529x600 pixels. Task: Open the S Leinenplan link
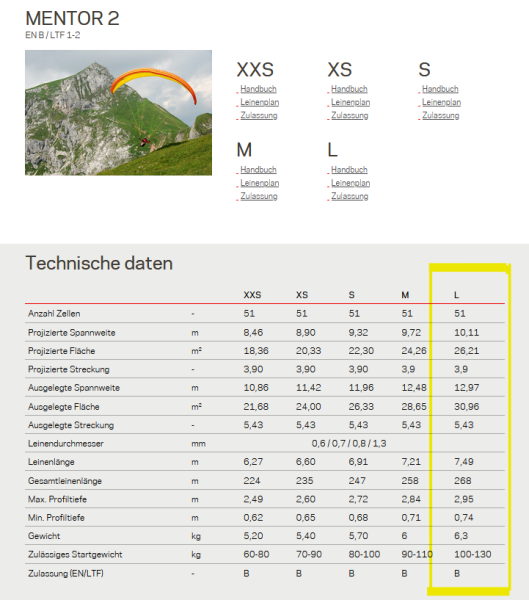tap(441, 103)
